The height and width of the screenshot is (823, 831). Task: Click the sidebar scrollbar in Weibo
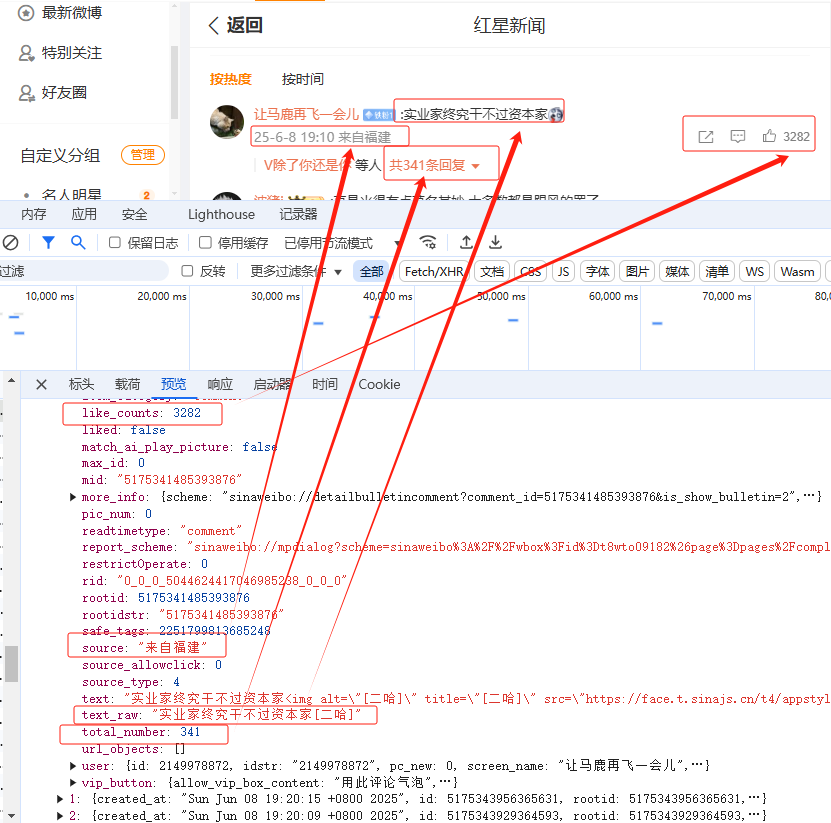pyautogui.click(x=174, y=82)
